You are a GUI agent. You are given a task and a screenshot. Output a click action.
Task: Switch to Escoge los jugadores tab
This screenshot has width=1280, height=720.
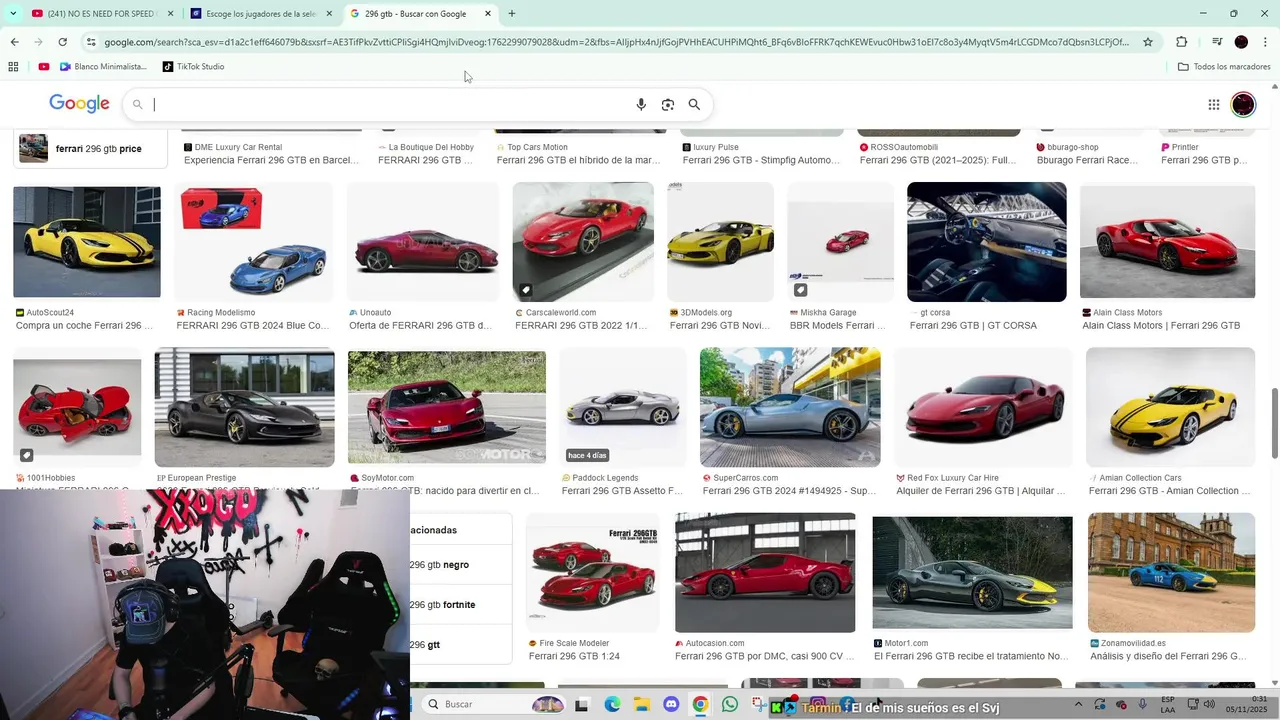click(262, 14)
